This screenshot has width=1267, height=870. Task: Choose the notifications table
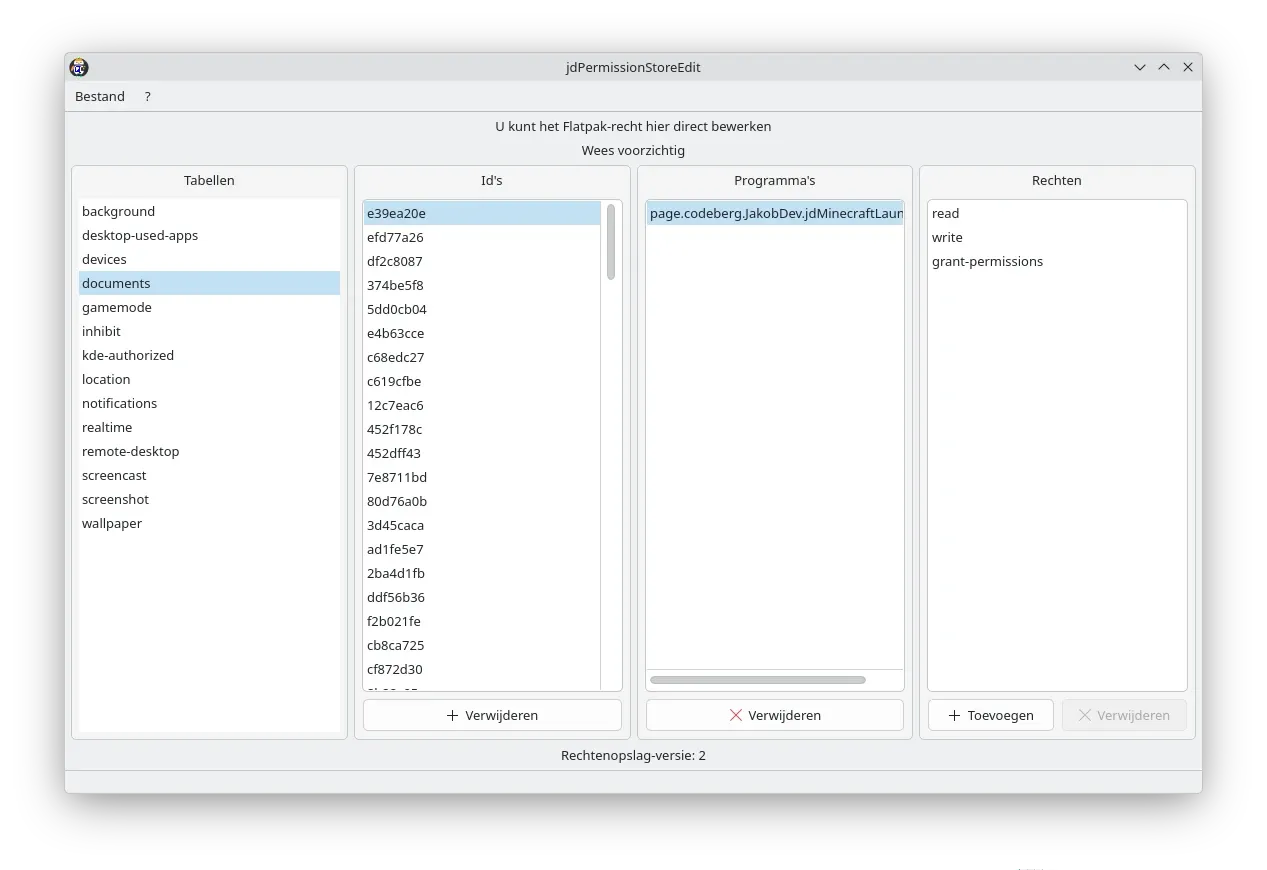click(x=209, y=403)
